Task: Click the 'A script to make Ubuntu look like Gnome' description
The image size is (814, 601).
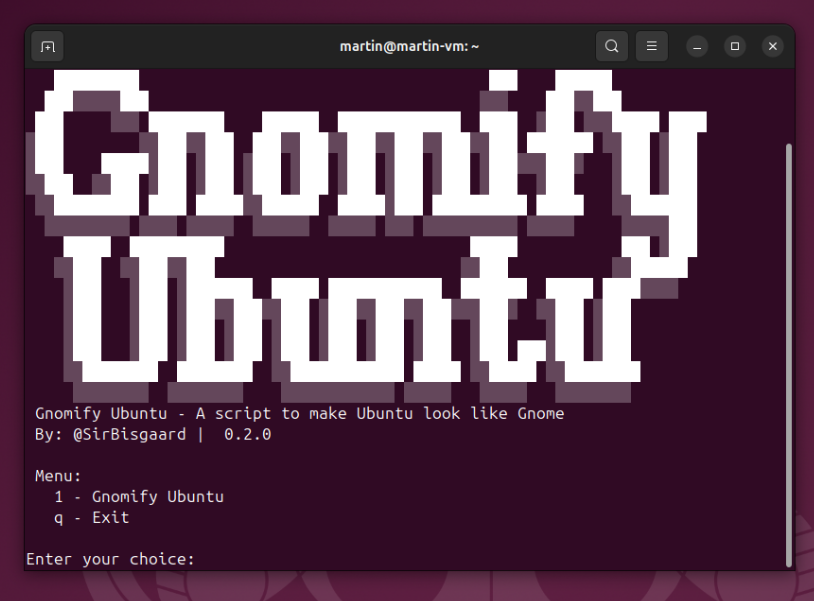Action: [379, 414]
